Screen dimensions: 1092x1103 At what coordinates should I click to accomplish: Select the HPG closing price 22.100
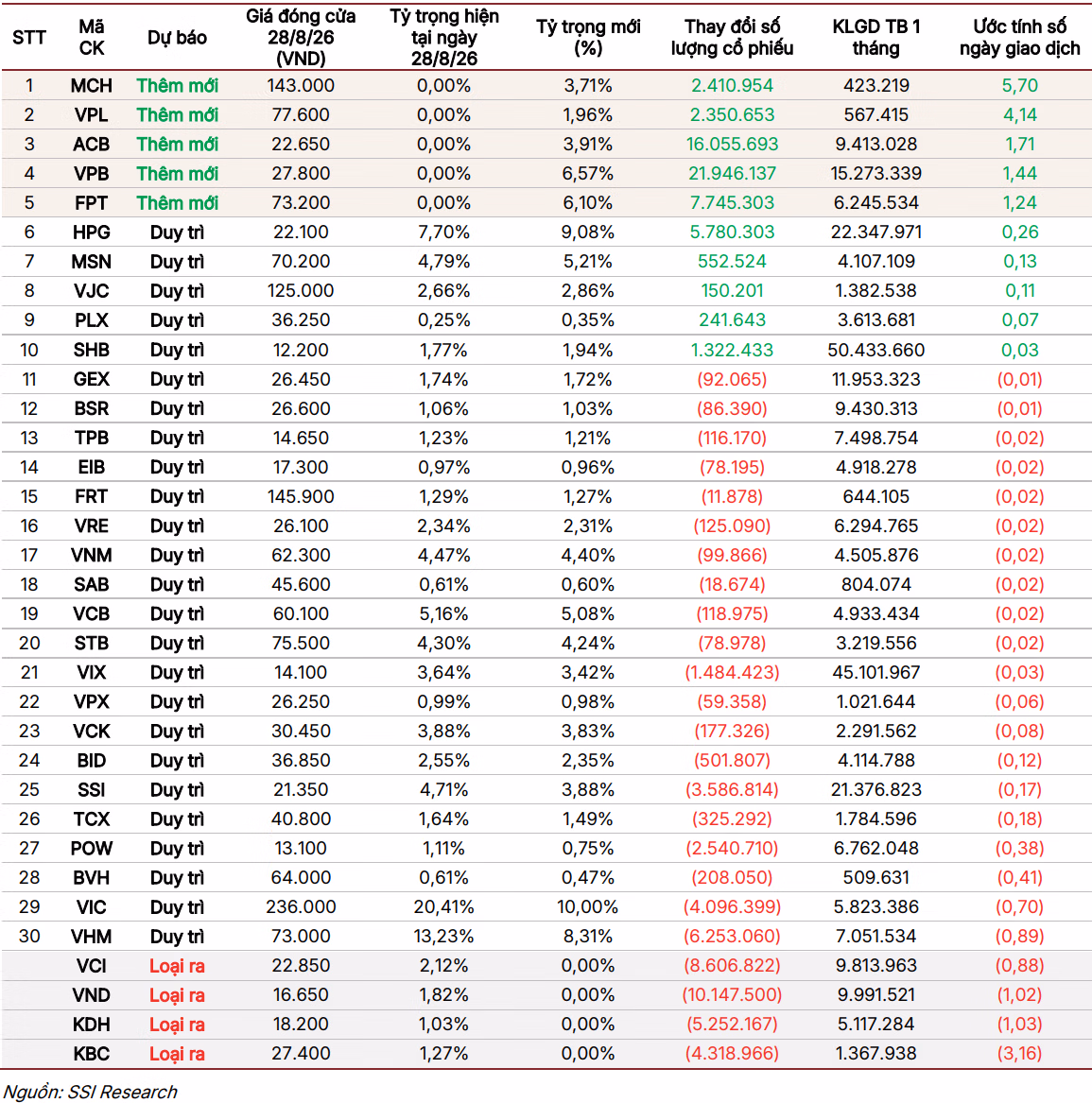[x=301, y=233]
